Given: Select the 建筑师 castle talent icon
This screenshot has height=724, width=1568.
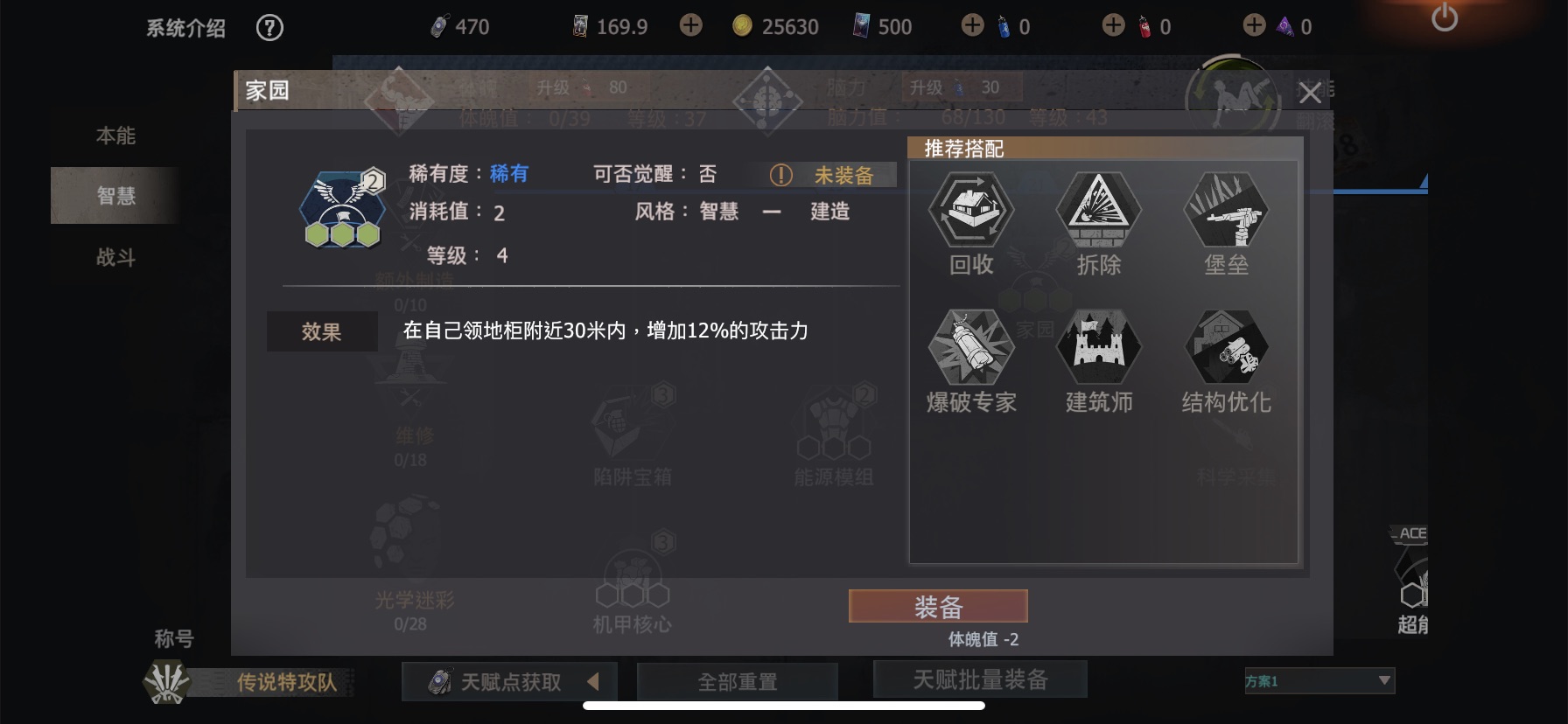Looking at the screenshot, I should [1098, 347].
